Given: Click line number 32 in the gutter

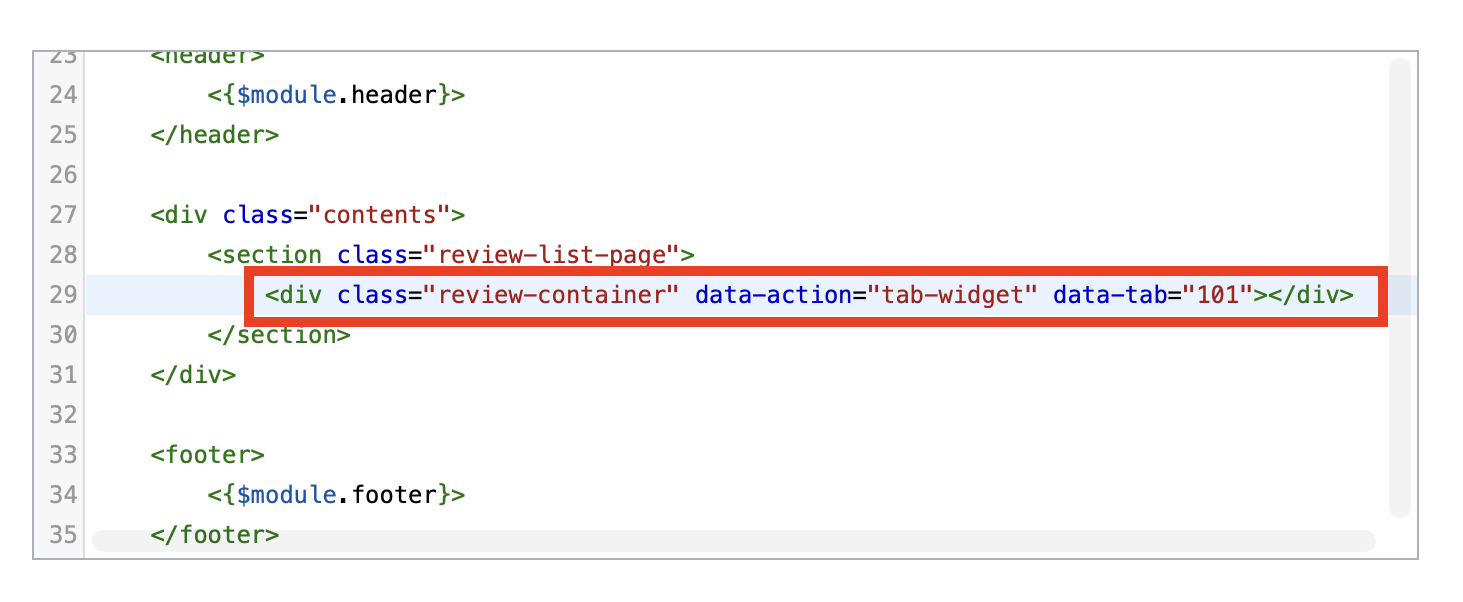Looking at the screenshot, I should [63, 415].
